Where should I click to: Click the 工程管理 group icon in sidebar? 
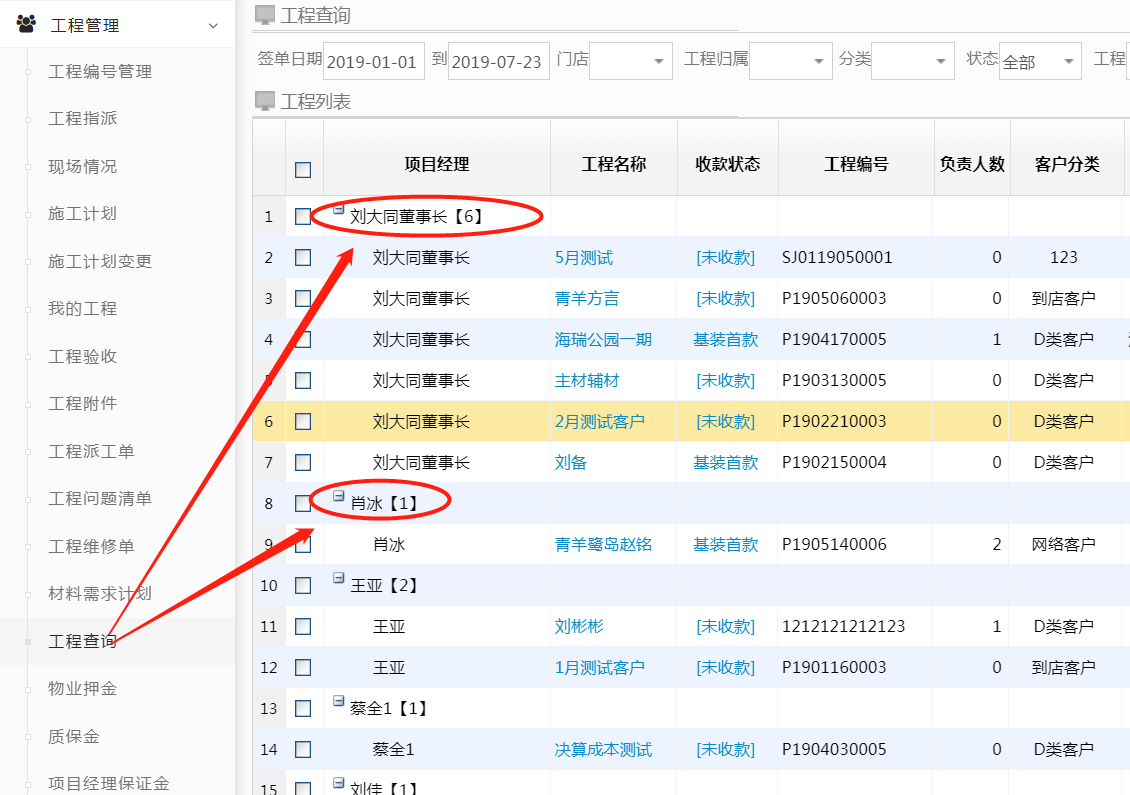click(25, 24)
